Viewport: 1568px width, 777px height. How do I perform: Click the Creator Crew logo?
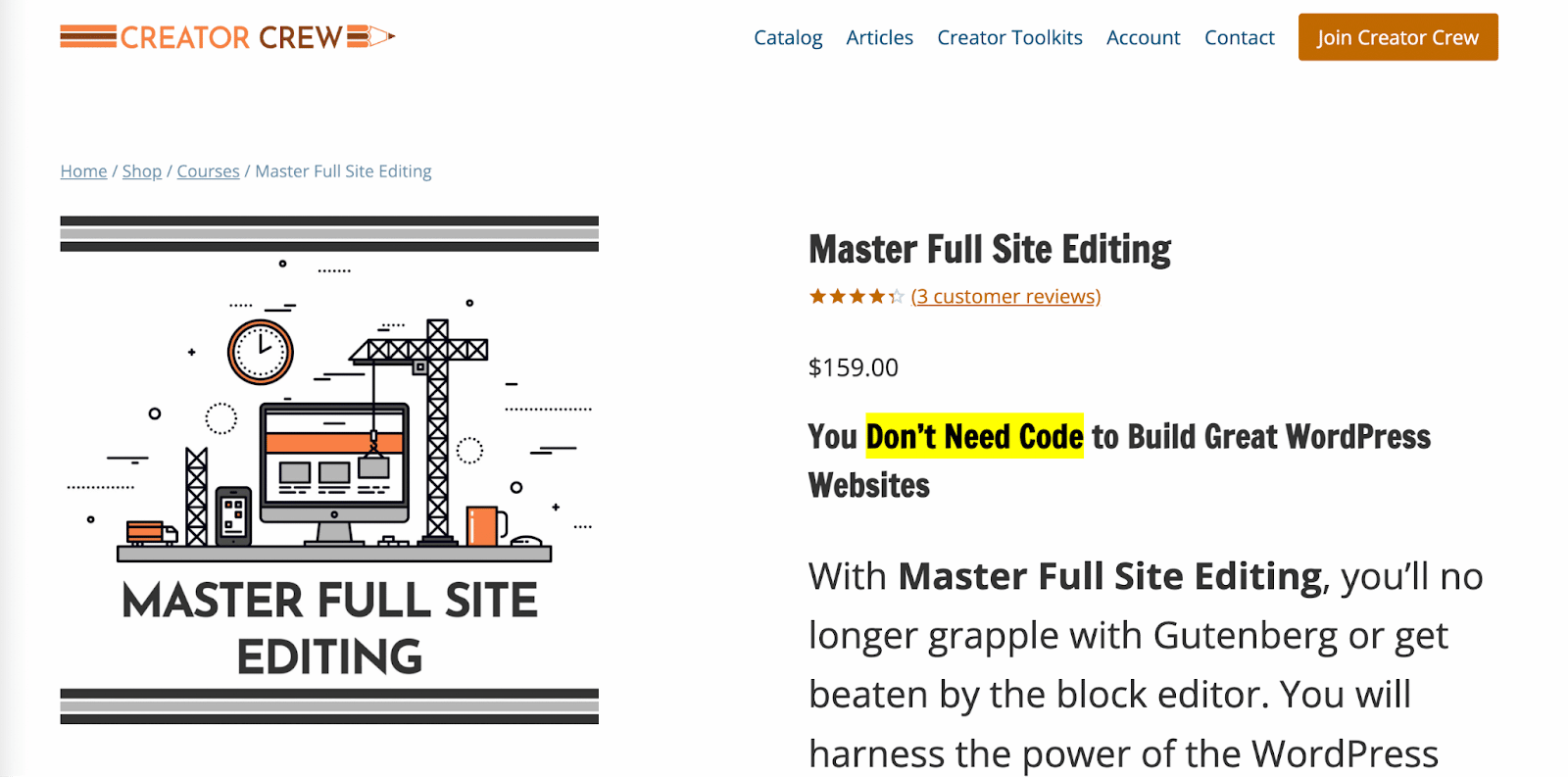tap(227, 37)
